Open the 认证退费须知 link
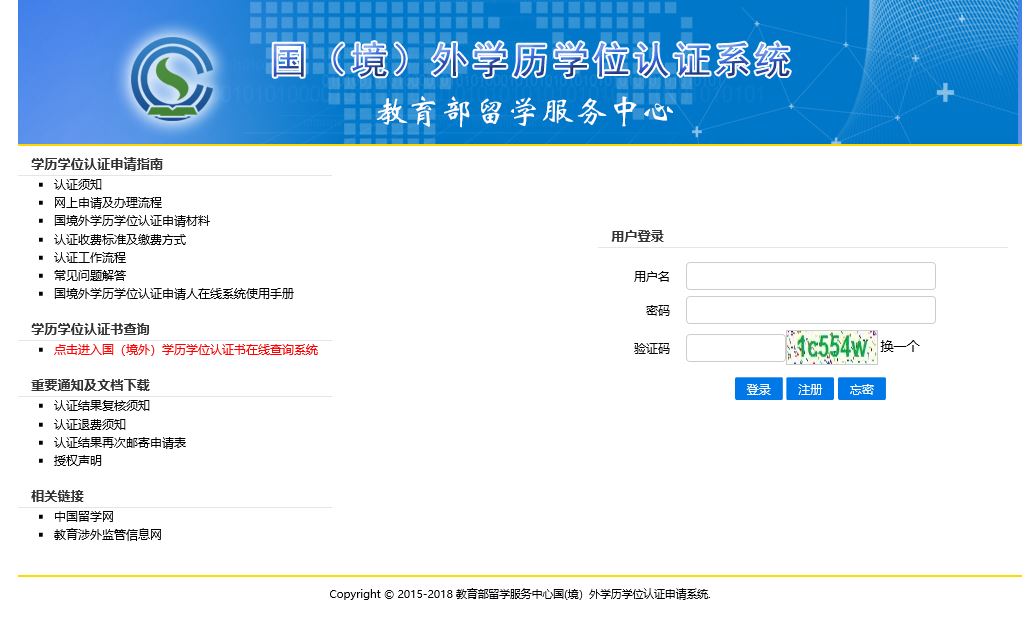The height and width of the screenshot is (630, 1032). [90, 425]
